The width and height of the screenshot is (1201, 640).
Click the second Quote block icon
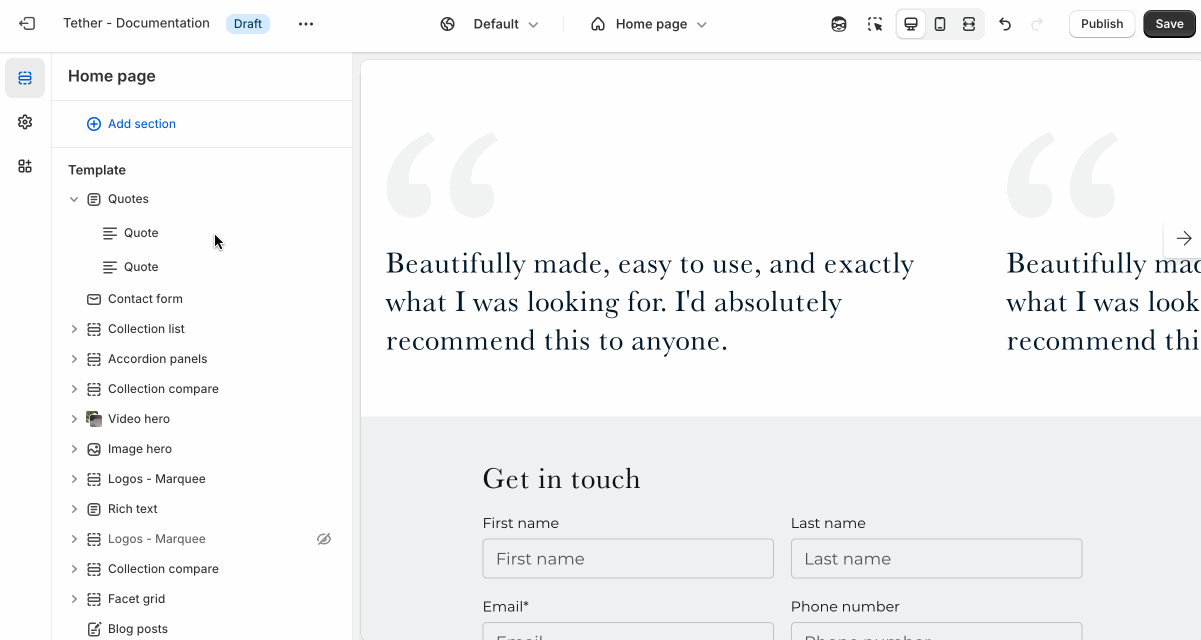110,267
